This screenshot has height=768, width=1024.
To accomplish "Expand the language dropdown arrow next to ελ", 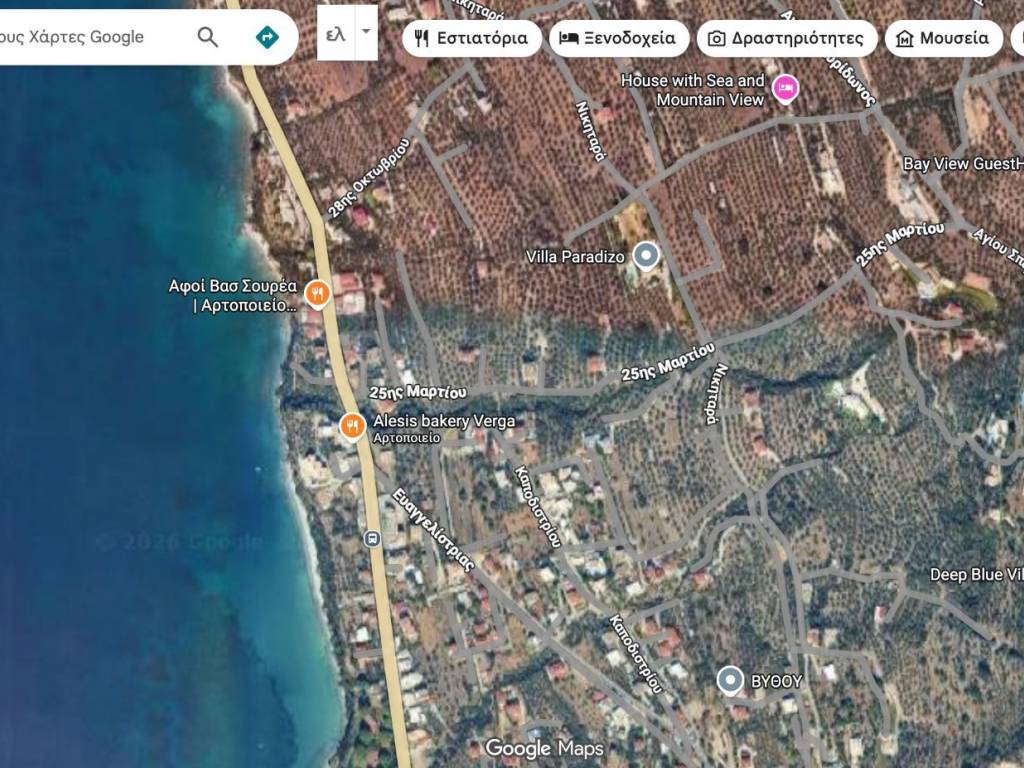I will (366, 32).
